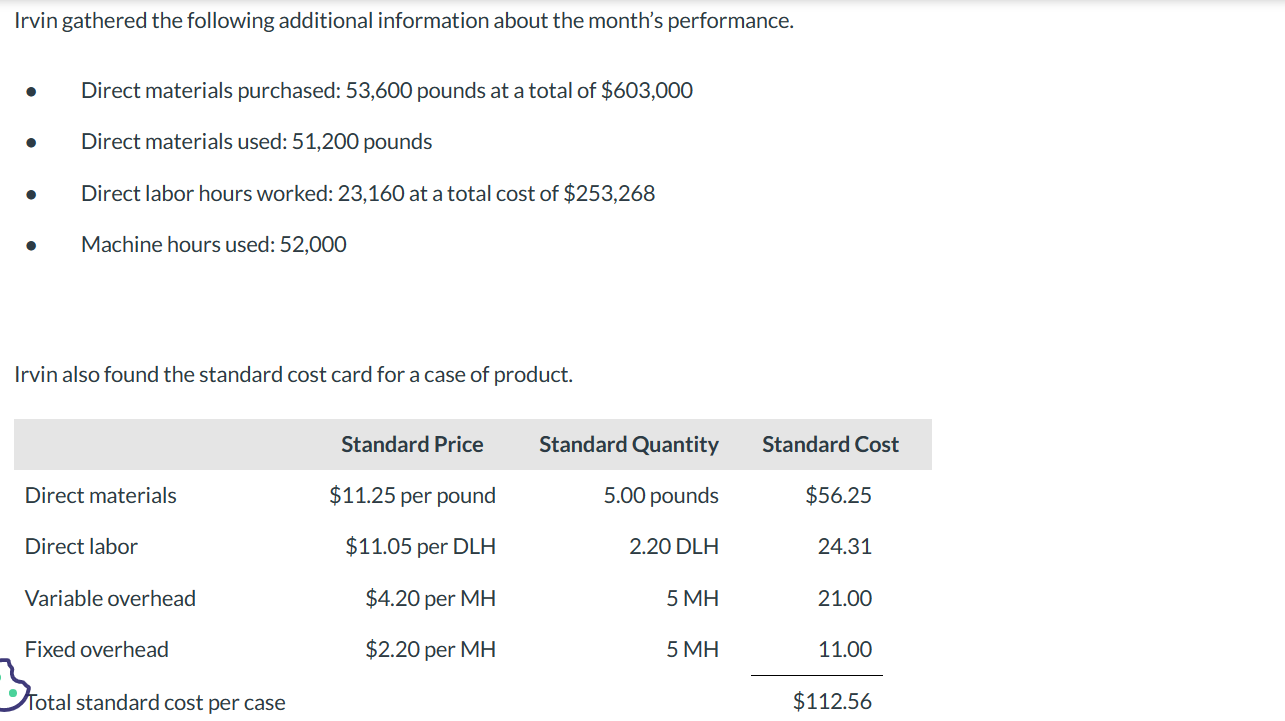Viewport: 1285px width, 721px height.
Task: Select the Fixed overhead row label
Action: 96,650
